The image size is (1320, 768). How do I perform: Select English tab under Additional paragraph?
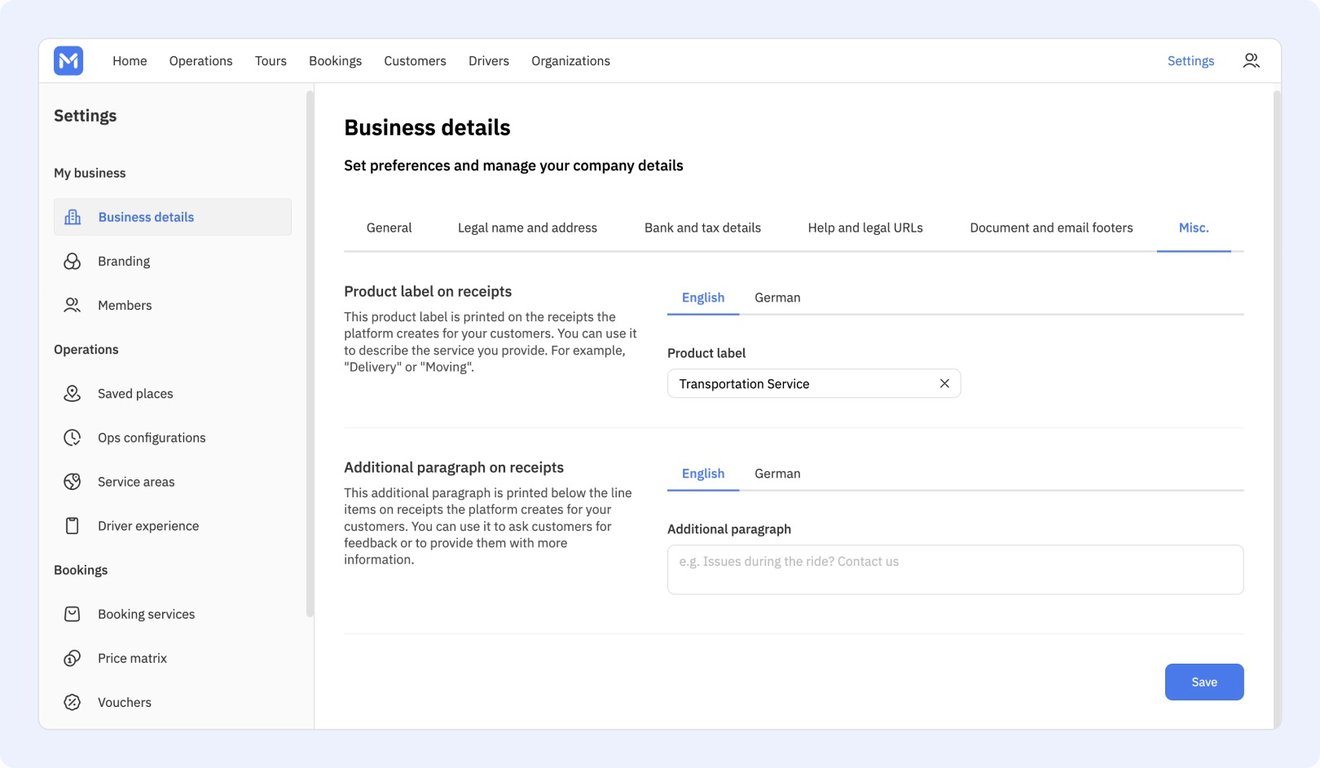703,474
